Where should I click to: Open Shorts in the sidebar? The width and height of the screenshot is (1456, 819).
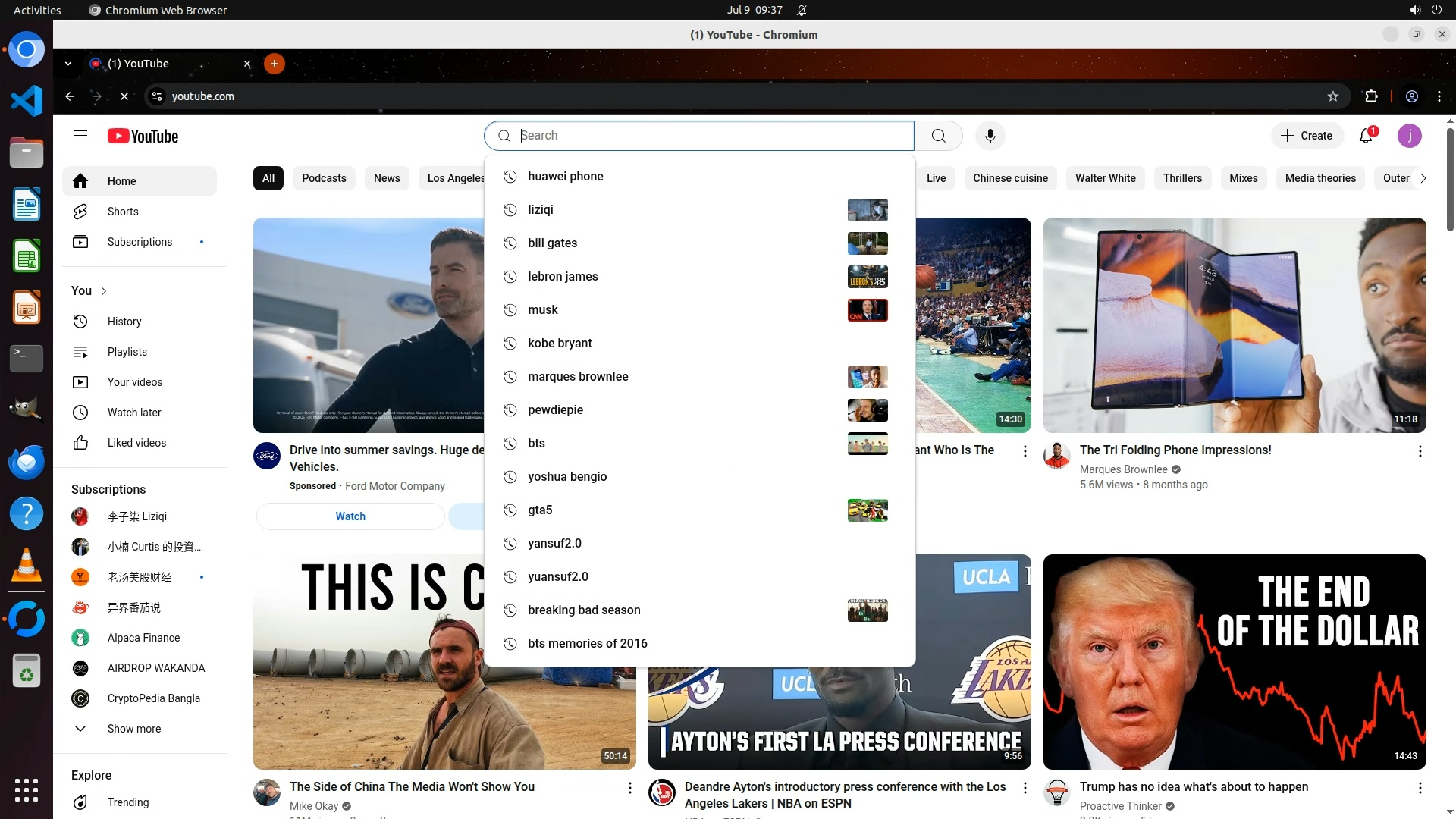pyautogui.click(x=123, y=212)
